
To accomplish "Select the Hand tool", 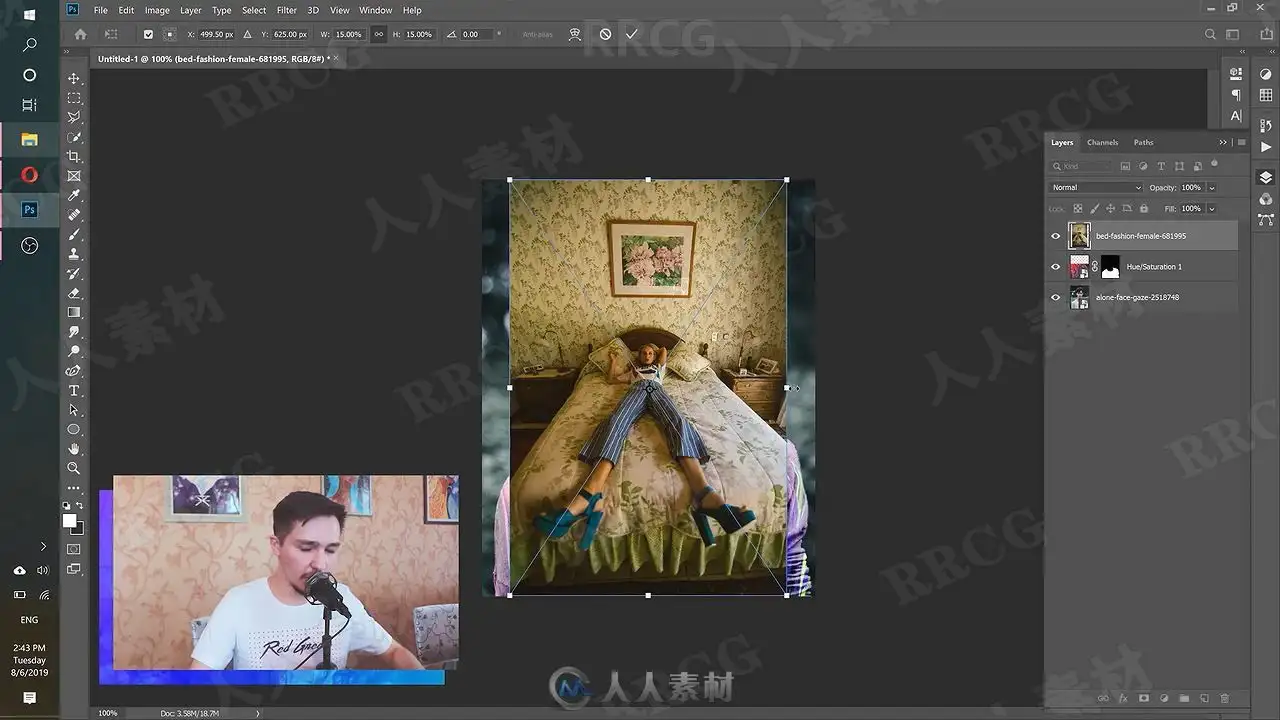I will coord(74,449).
